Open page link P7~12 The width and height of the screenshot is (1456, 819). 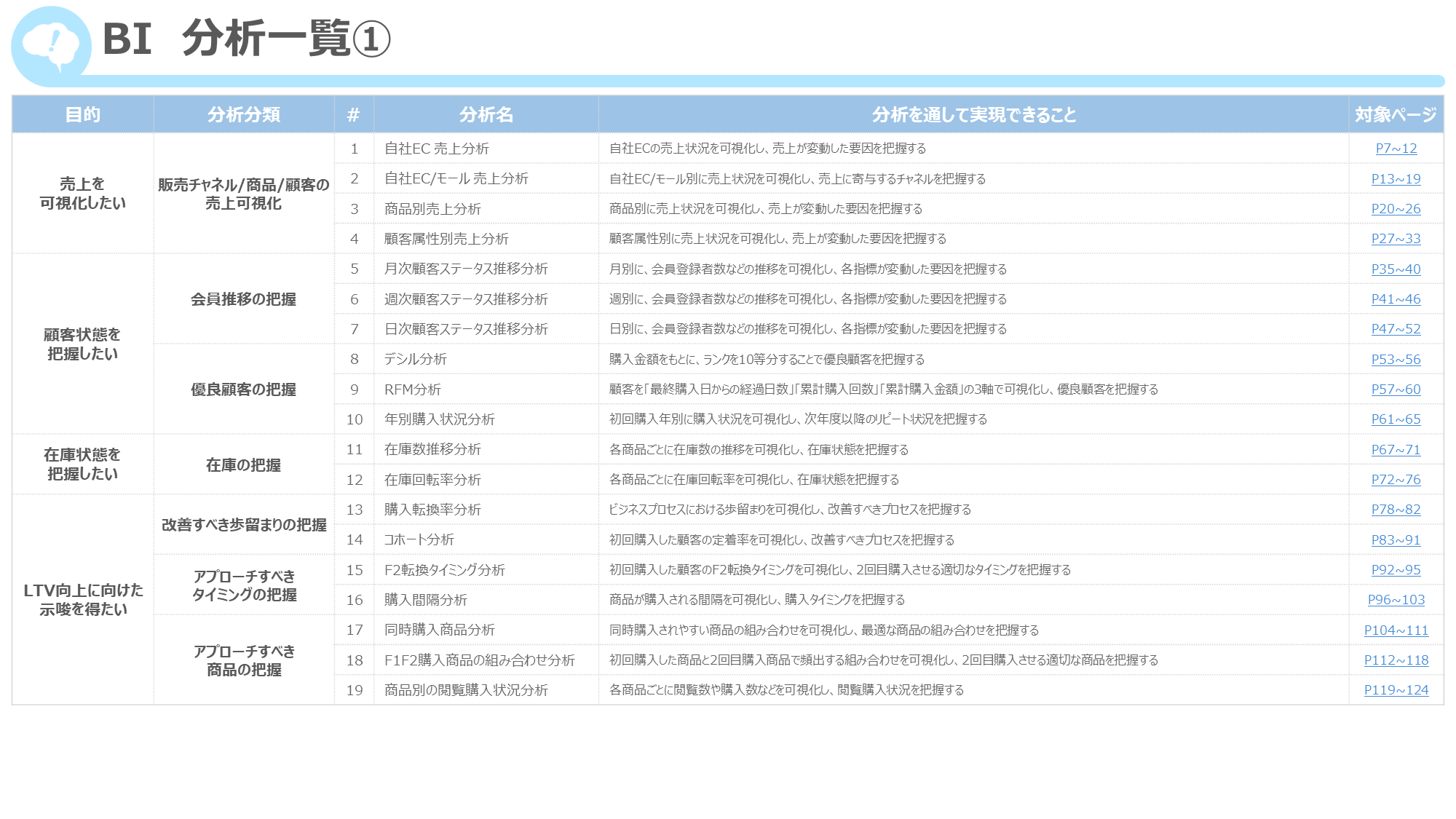(1396, 149)
